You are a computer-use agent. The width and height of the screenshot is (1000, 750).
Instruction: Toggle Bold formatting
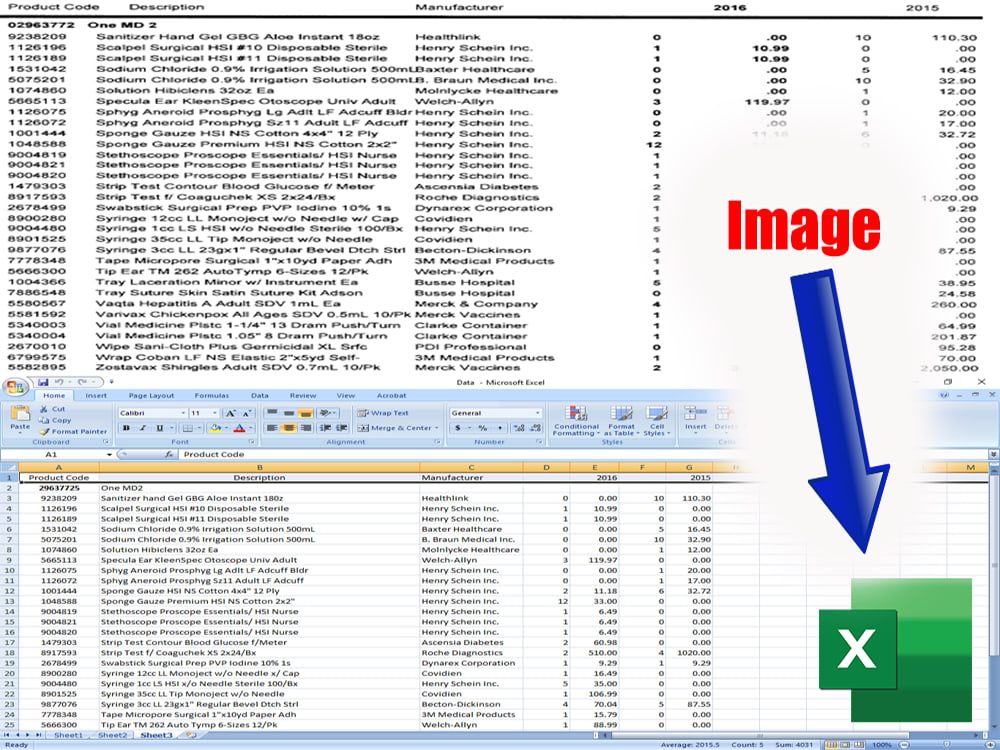click(126, 428)
